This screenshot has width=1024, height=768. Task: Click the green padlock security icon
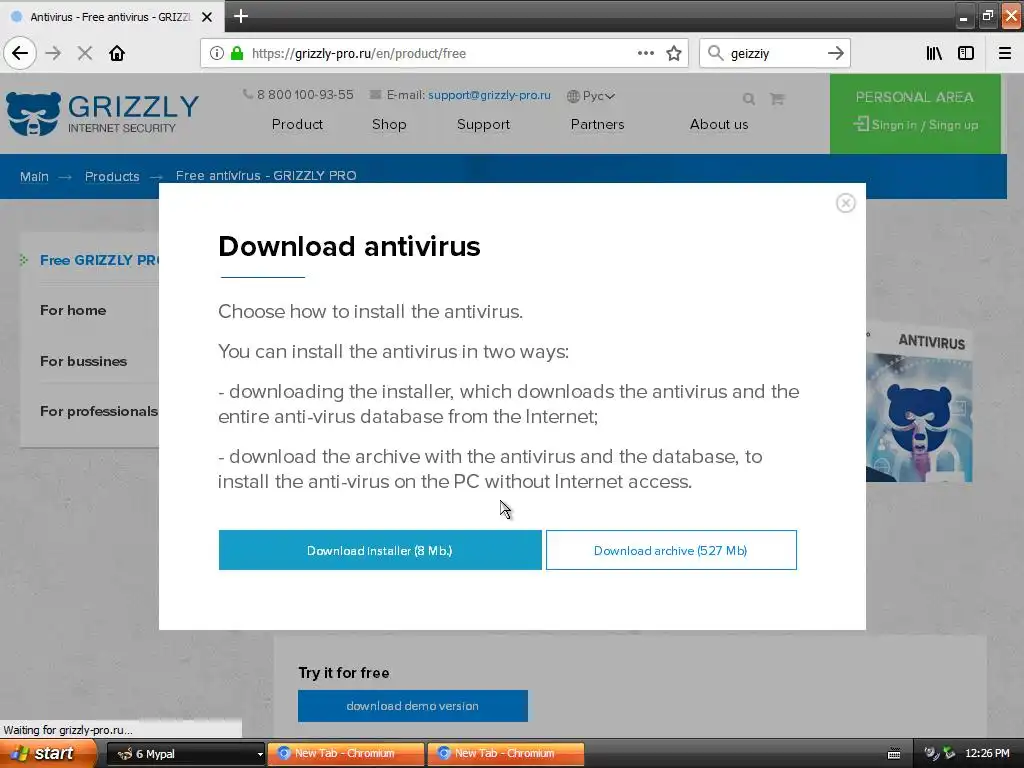[x=237, y=54]
